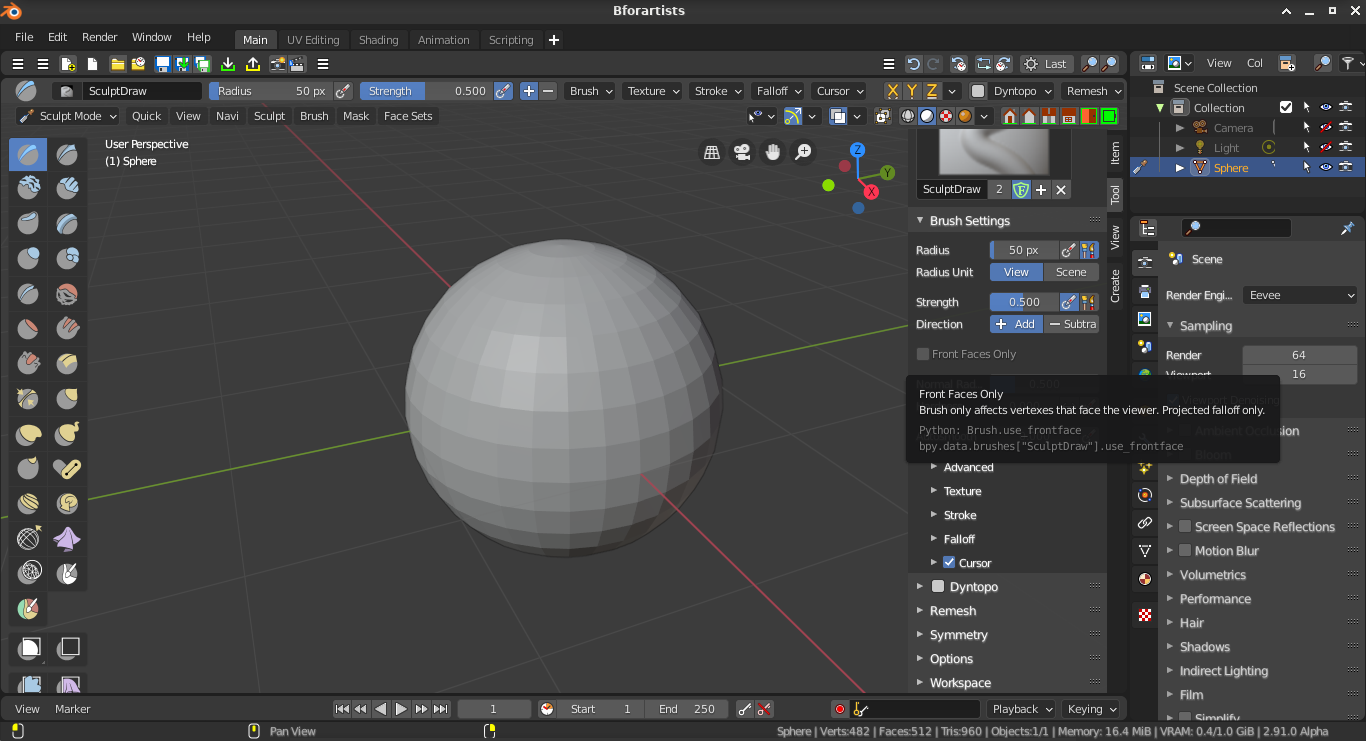Select the Draw Face Sets tool
The width and height of the screenshot is (1366, 741).
click(x=28, y=609)
